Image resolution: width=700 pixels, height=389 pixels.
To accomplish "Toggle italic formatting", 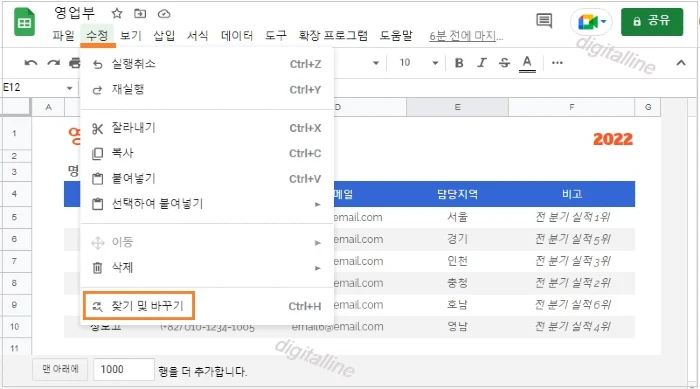I will coord(481,63).
